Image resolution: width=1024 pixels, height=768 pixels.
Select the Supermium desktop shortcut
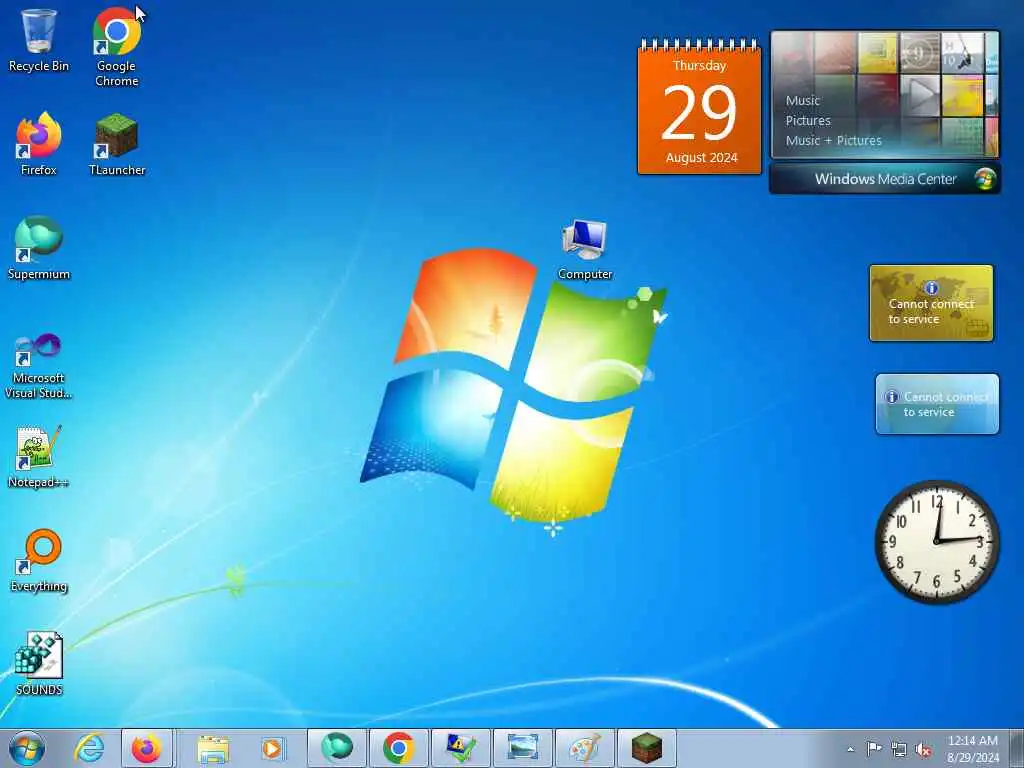click(x=39, y=248)
